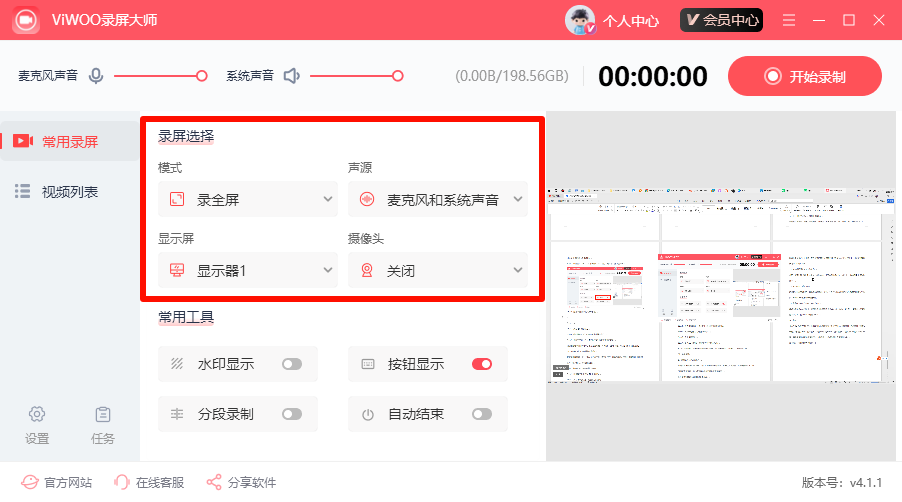Click the webcam icon beside 关闭
Image resolution: width=902 pixels, height=502 pixels.
click(x=367, y=270)
